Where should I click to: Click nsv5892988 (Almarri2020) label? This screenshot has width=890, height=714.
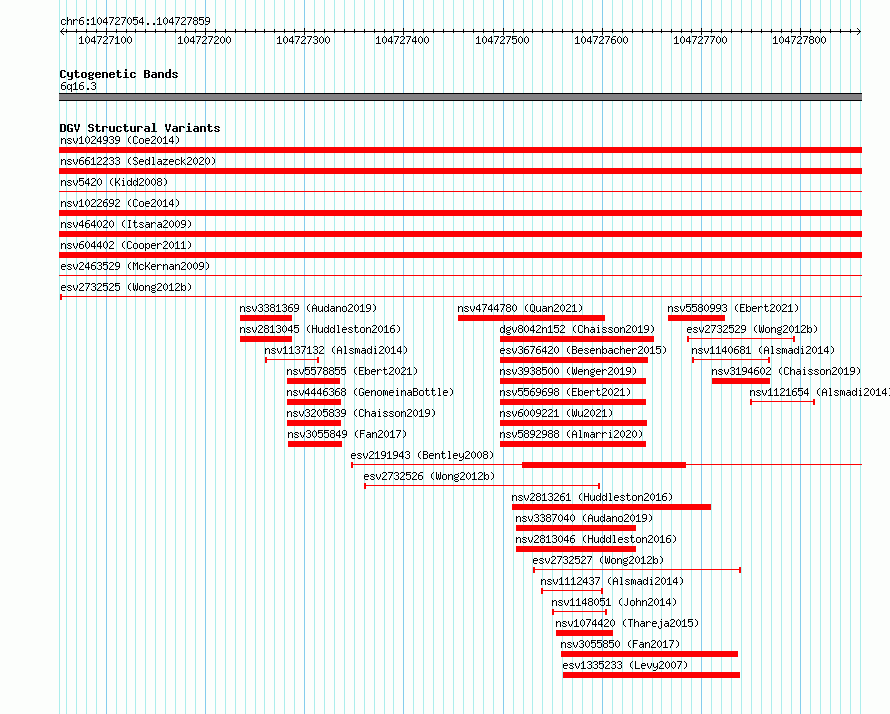571,434
